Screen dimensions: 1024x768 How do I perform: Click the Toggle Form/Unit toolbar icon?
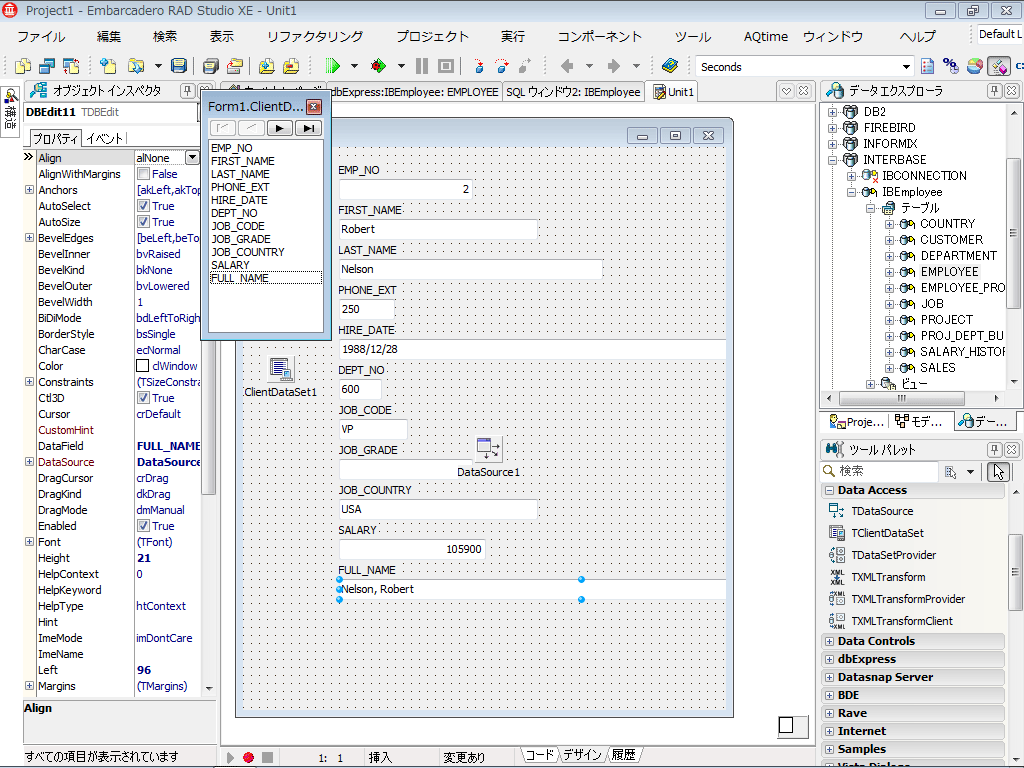tap(71, 66)
